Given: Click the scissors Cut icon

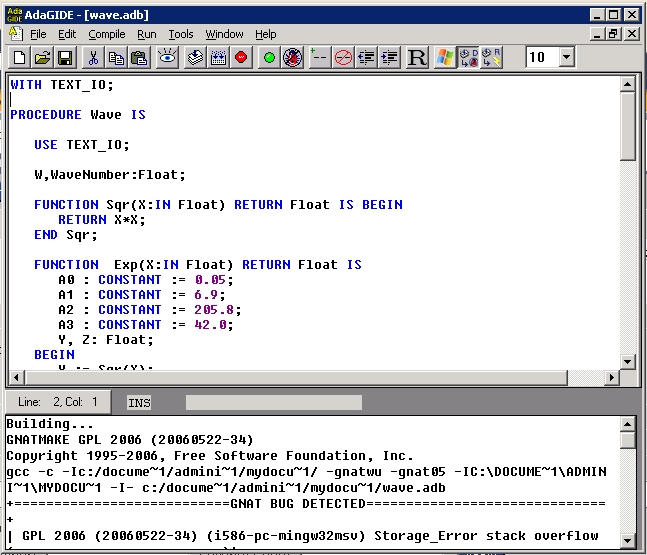Looking at the screenshot, I should 94,58.
